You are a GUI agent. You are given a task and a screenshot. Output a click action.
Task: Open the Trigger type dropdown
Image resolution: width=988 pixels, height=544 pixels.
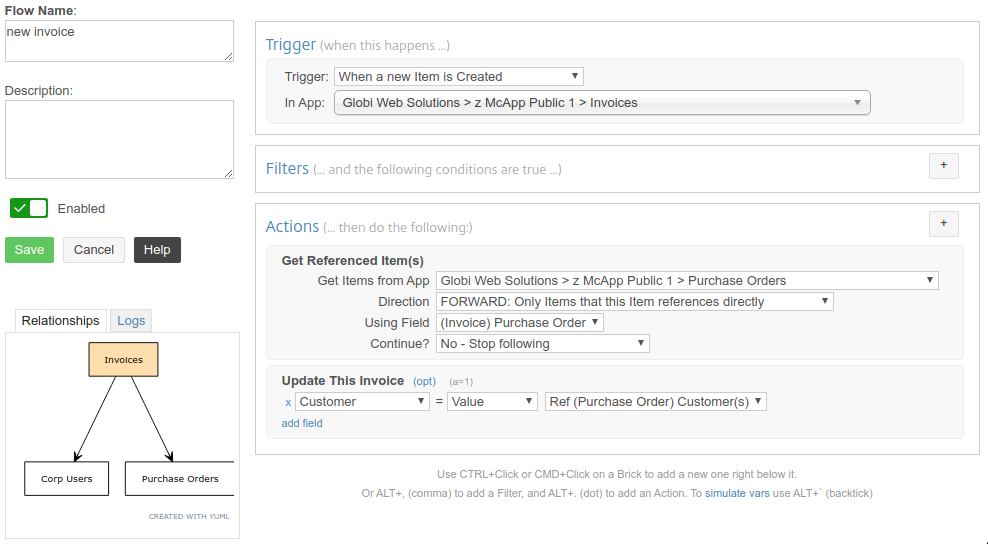coord(459,77)
